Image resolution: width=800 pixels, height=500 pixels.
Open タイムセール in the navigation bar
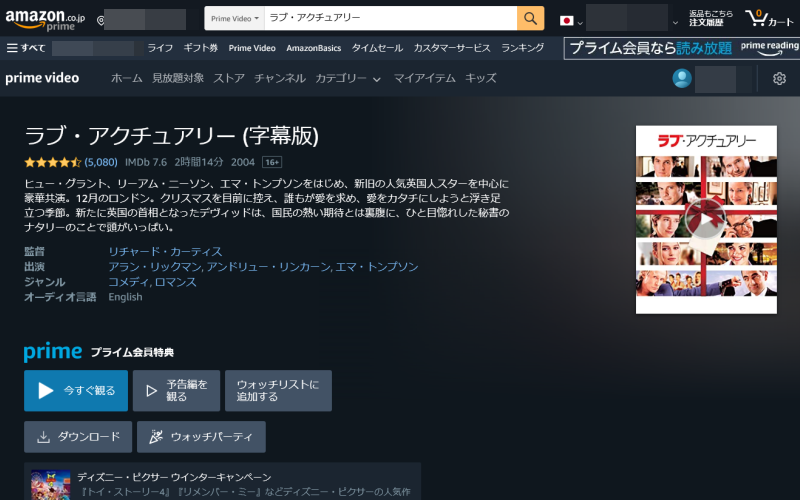377,48
